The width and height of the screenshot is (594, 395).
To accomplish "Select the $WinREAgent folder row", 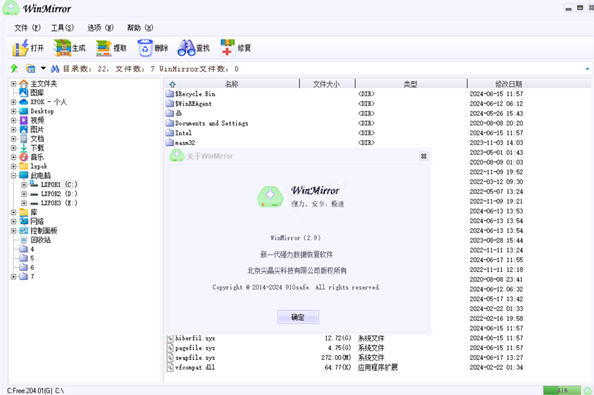I will [x=193, y=103].
